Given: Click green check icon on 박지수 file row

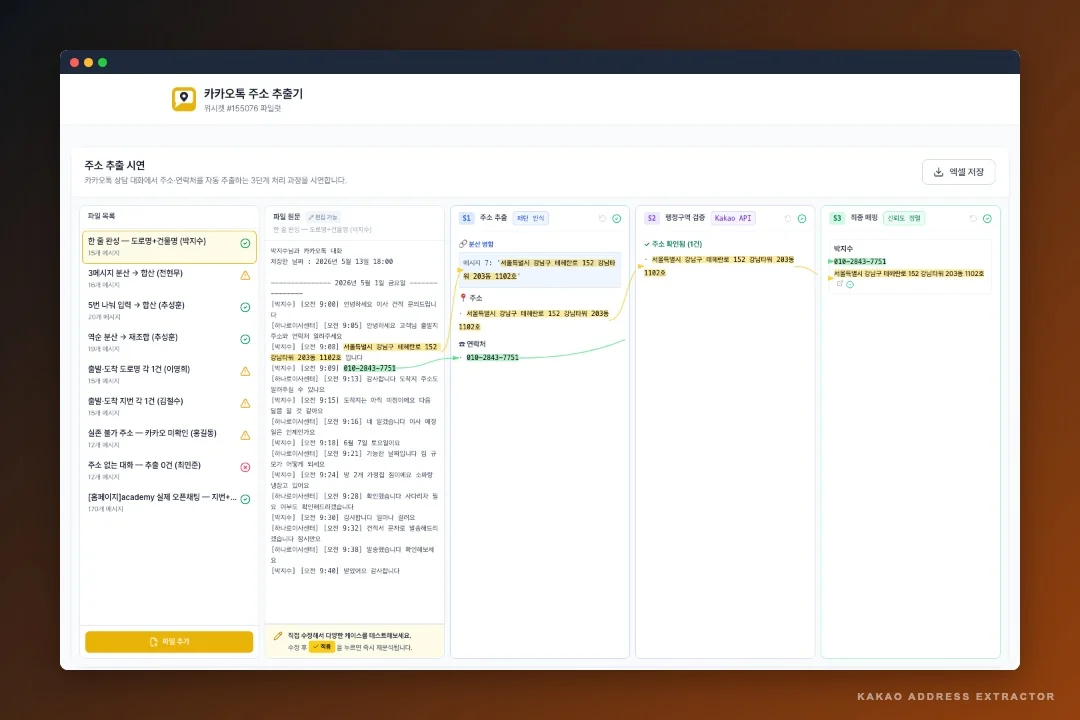Looking at the screenshot, I should [245, 243].
